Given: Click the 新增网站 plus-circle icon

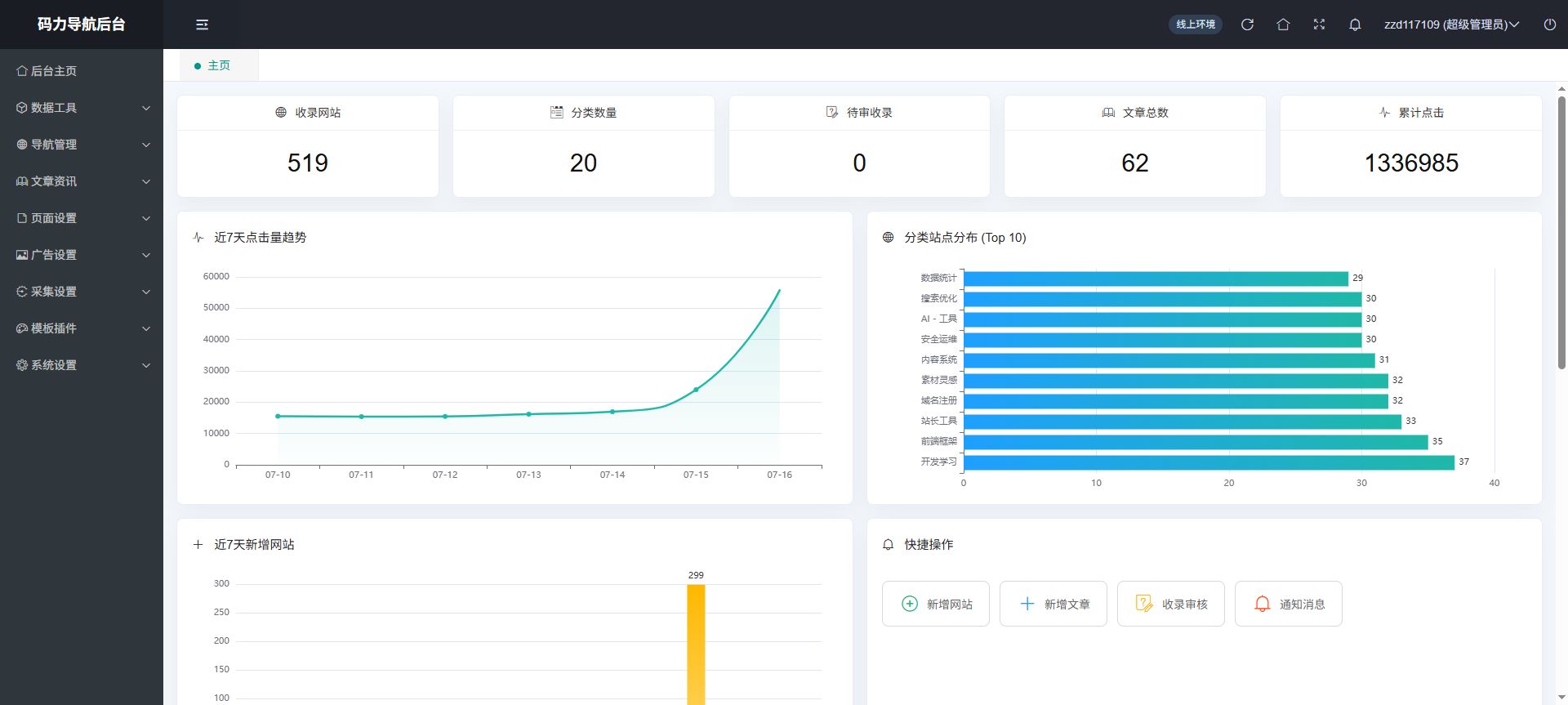Looking at the screenshot, I should [x=909, y=604].
